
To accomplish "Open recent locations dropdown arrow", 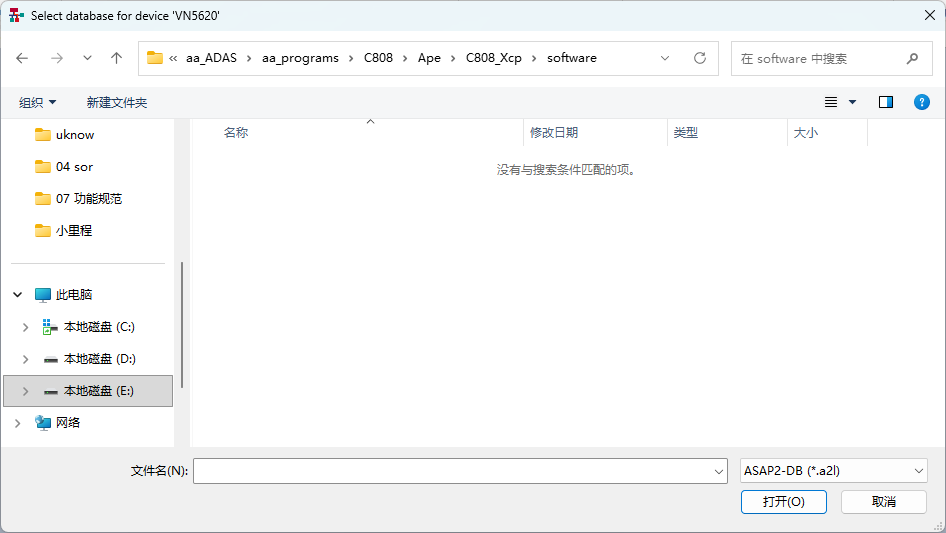I will 87,58.
